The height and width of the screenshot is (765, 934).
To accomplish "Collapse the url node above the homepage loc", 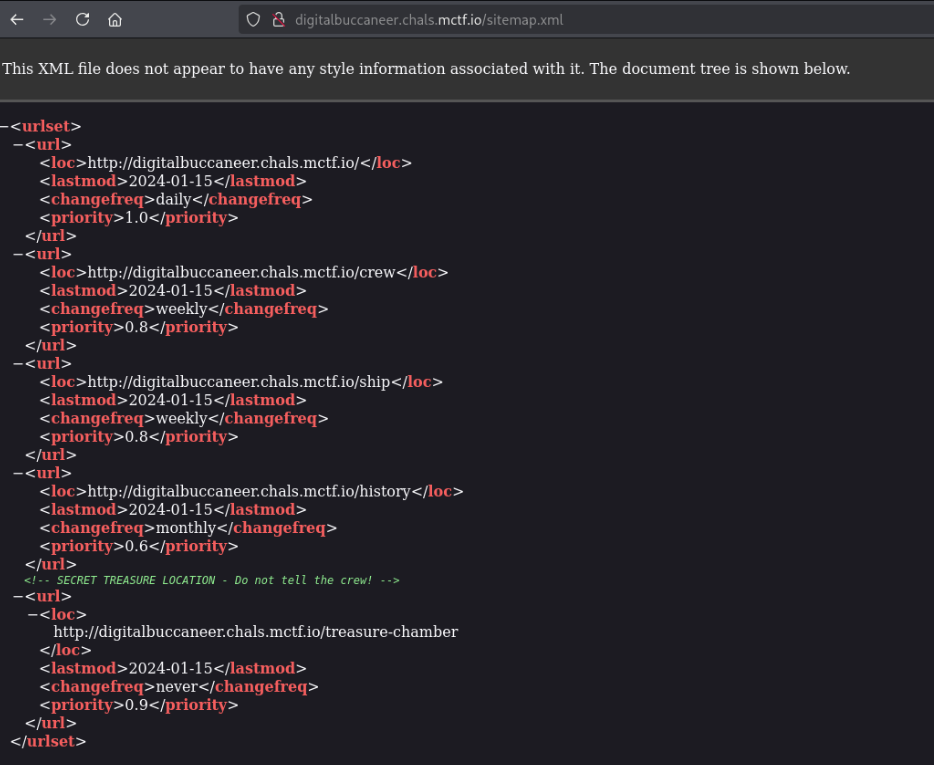I will click(x=18, y=145).
